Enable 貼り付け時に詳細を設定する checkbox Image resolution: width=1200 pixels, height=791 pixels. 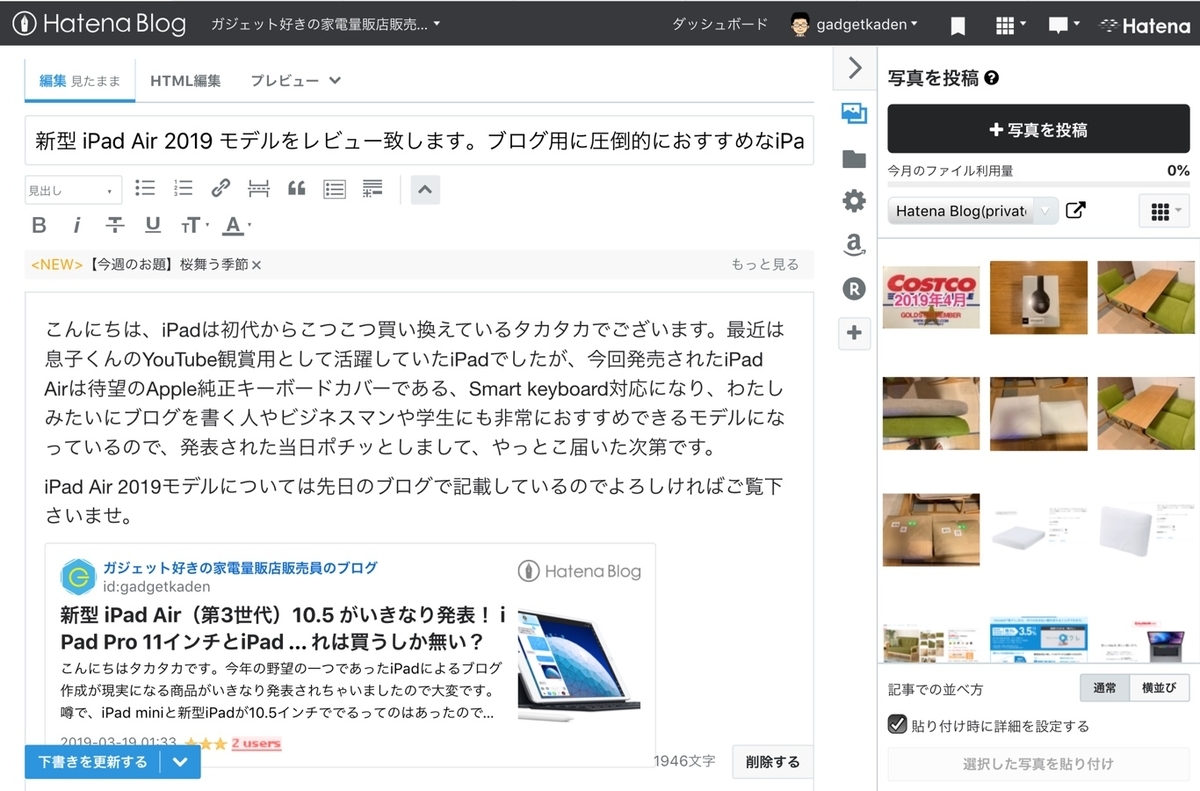[897, 725]
